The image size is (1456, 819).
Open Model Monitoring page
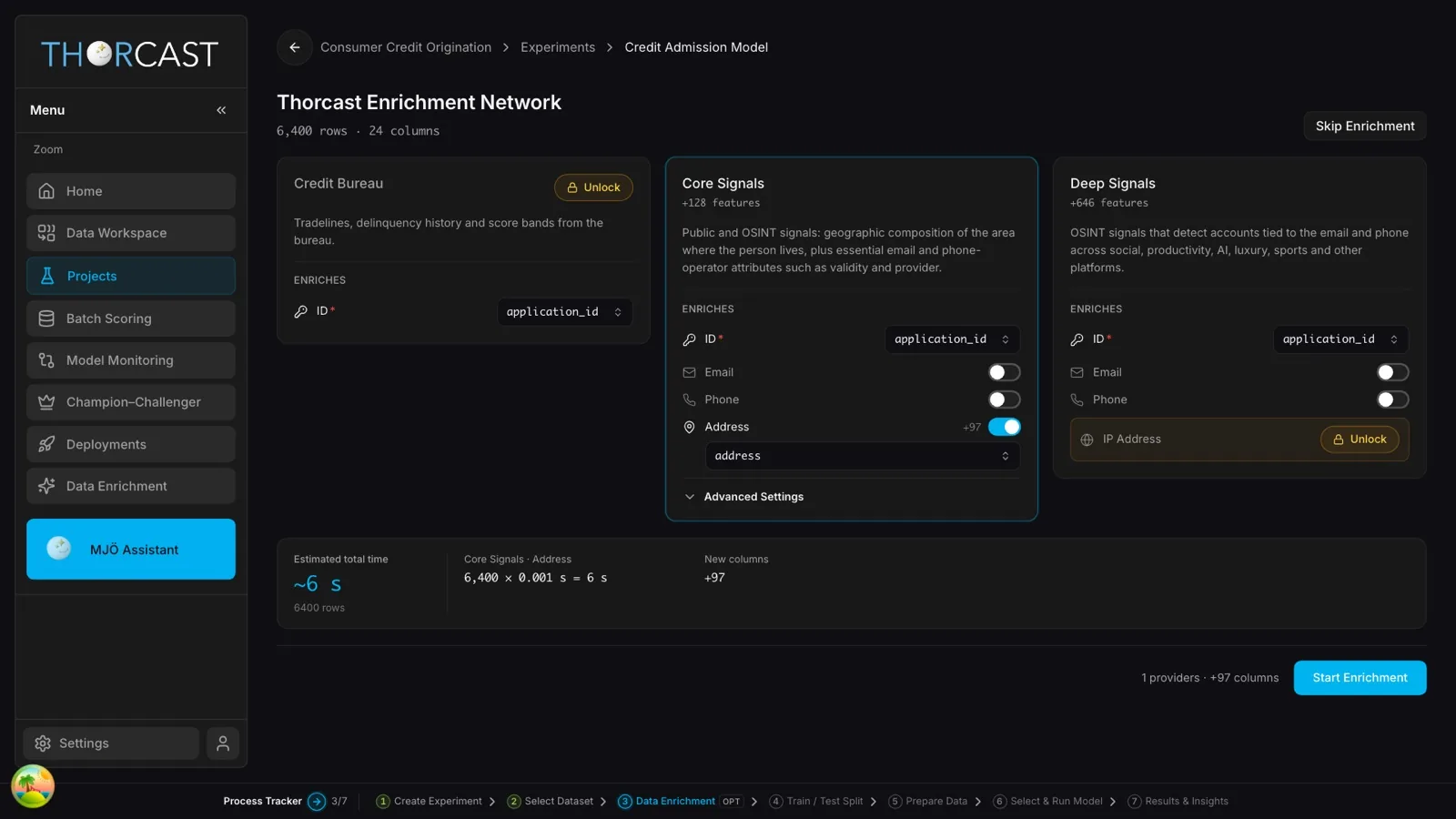pyautogui.click(x=131, y=360)
